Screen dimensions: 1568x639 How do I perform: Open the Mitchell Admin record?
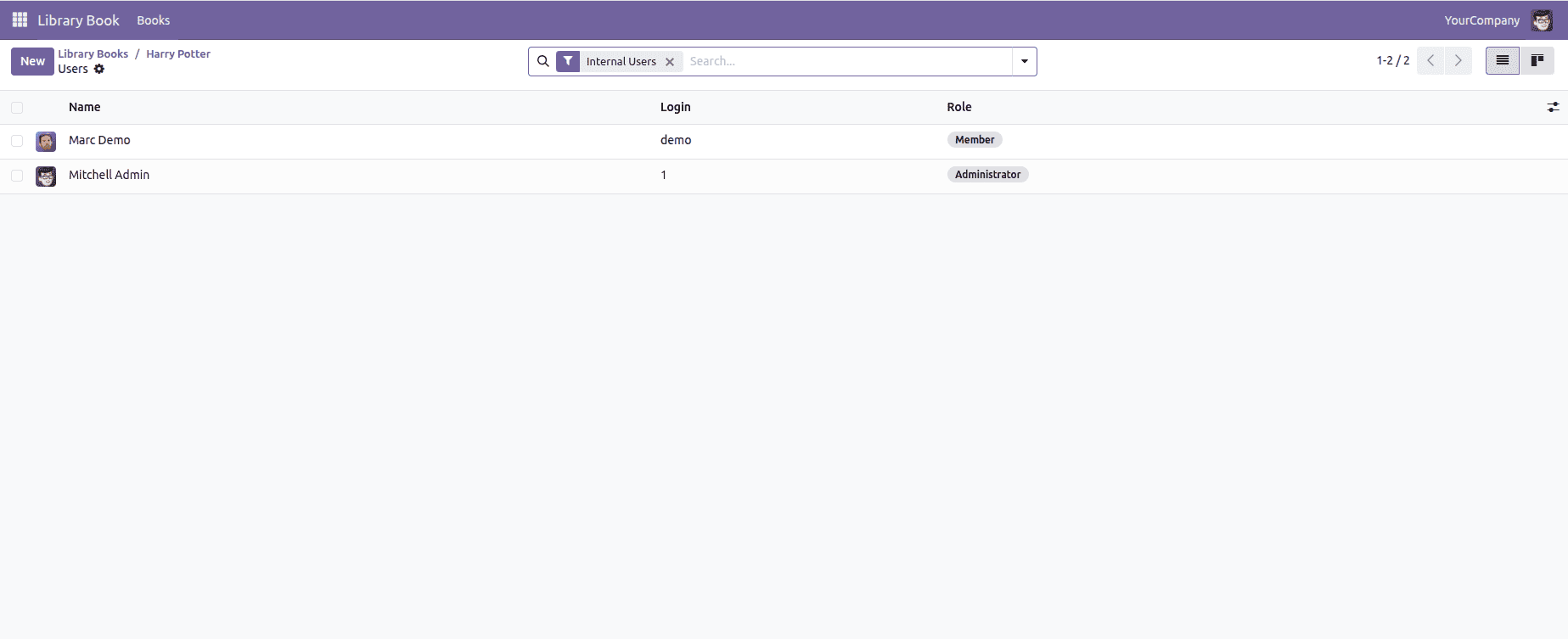109,175
